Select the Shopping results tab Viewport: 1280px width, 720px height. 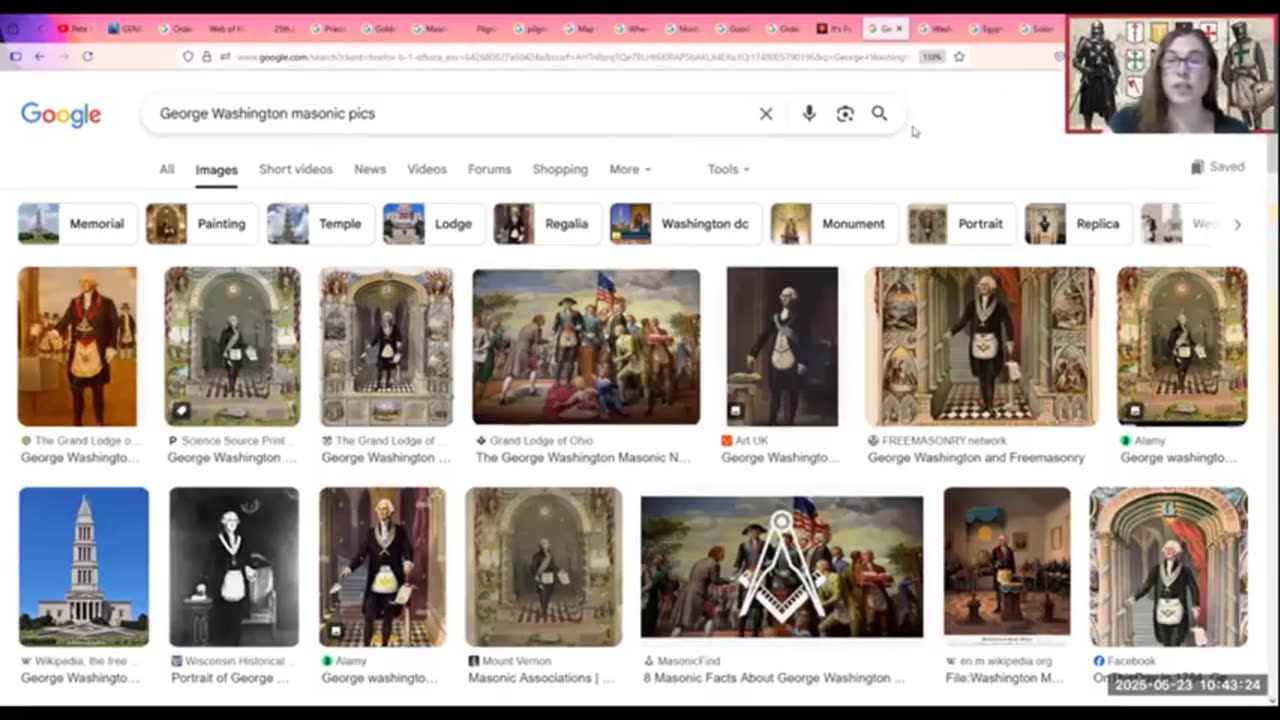(x=560, y=169)
